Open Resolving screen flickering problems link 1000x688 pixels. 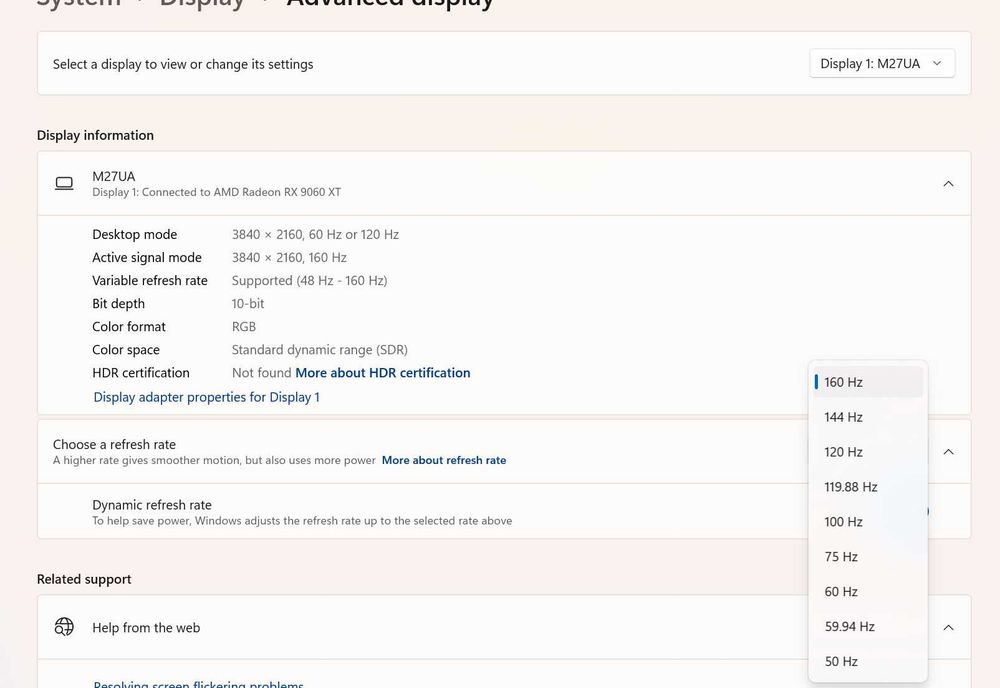198,684
